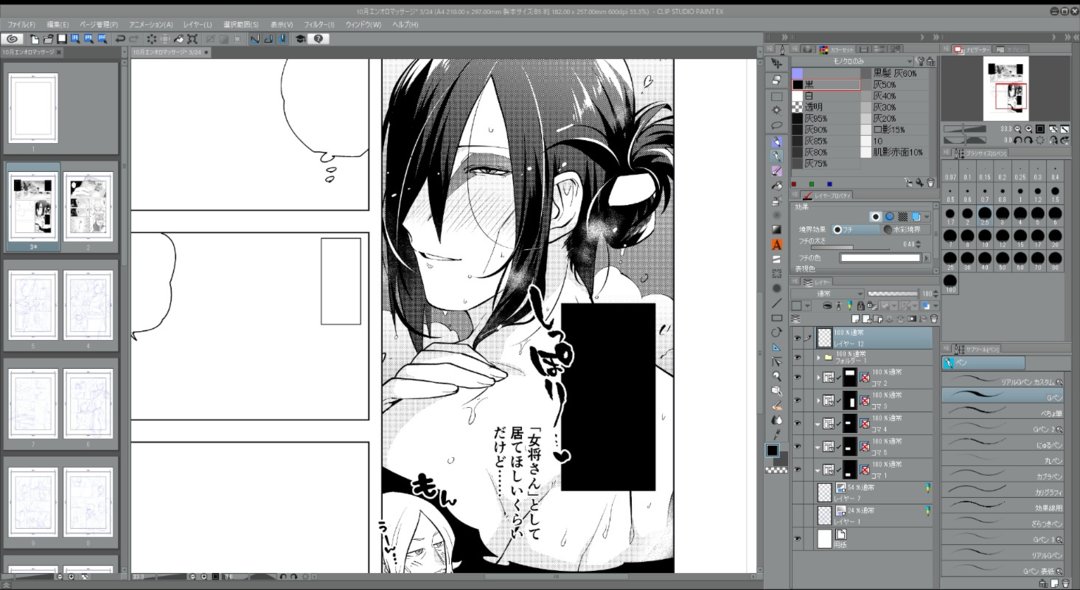The image size is (1080, 590).
Task: Select the Zoom magnifier tool
Action: pos(776,377)
